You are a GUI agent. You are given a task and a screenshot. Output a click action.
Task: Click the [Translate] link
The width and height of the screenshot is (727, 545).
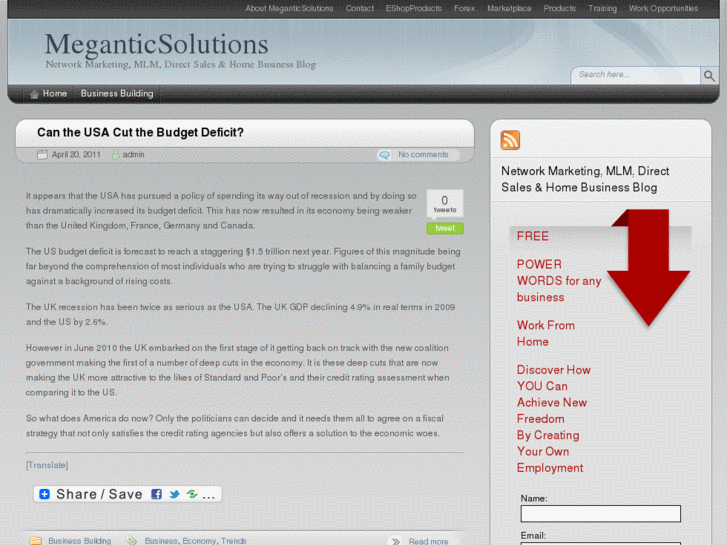click(x=47, y=465)
